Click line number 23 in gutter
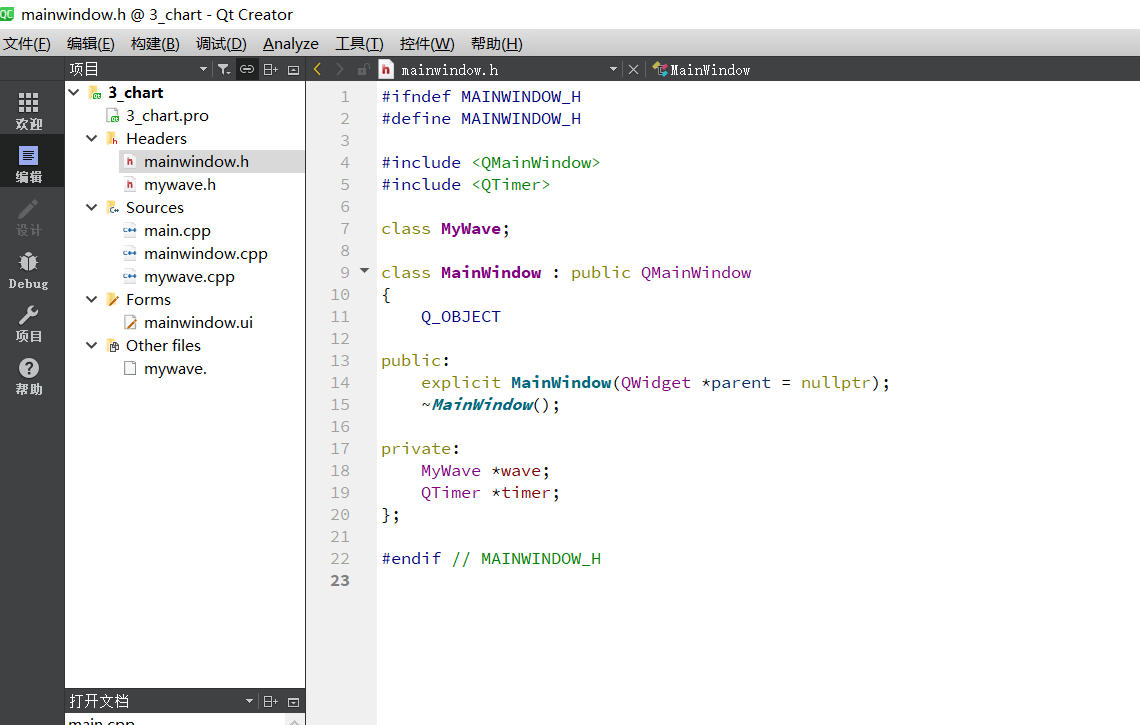 340,580
